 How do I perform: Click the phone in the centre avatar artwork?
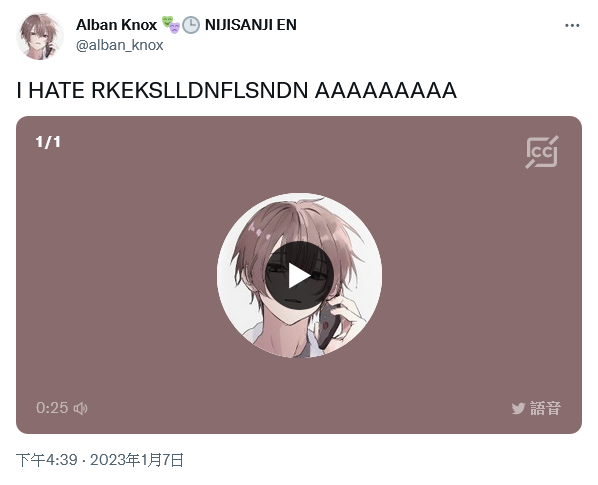[329, 324]
